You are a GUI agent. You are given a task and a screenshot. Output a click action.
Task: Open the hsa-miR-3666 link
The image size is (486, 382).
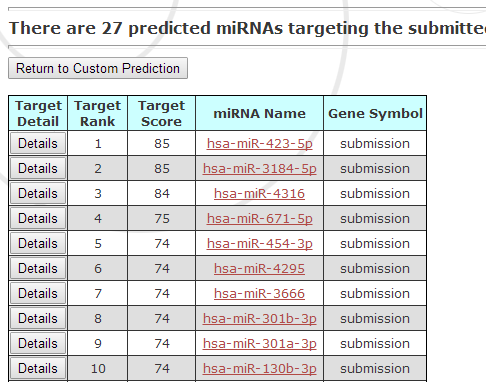[x=259, y=294]
